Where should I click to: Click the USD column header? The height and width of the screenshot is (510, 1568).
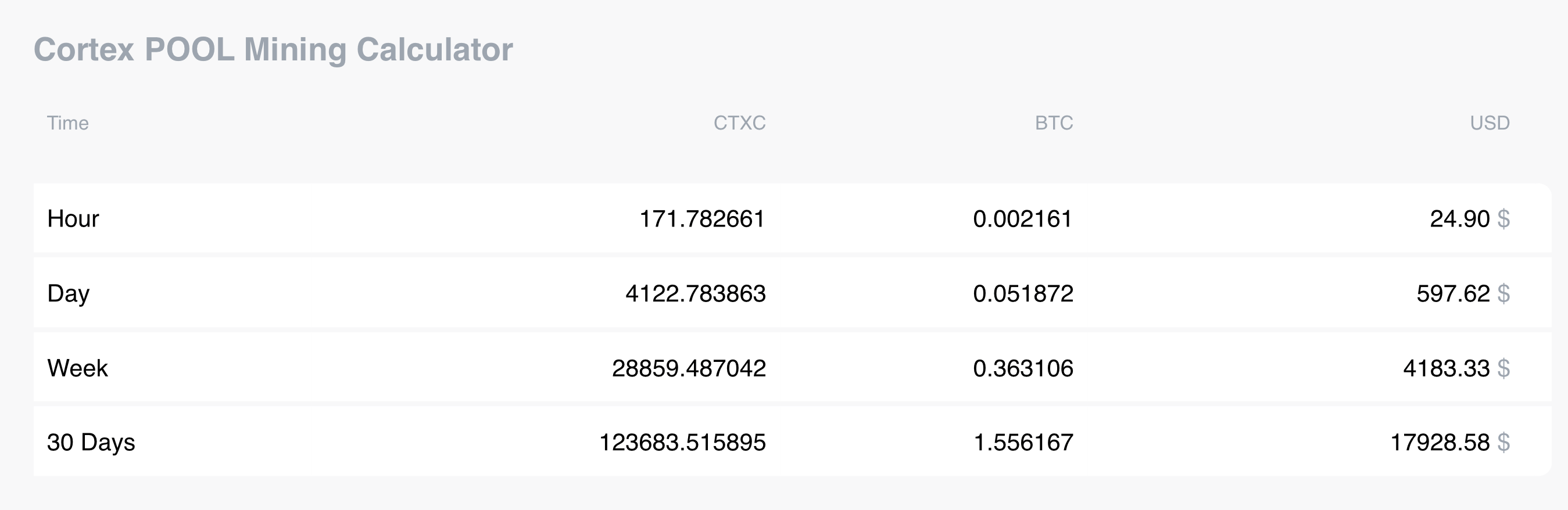pyautogui.click(x=1490, y=123)
